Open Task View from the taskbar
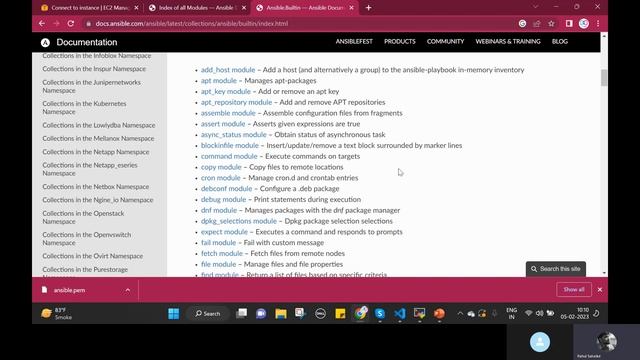The height and width of the screenshot is (360, 640). click(x=242, y=313)
